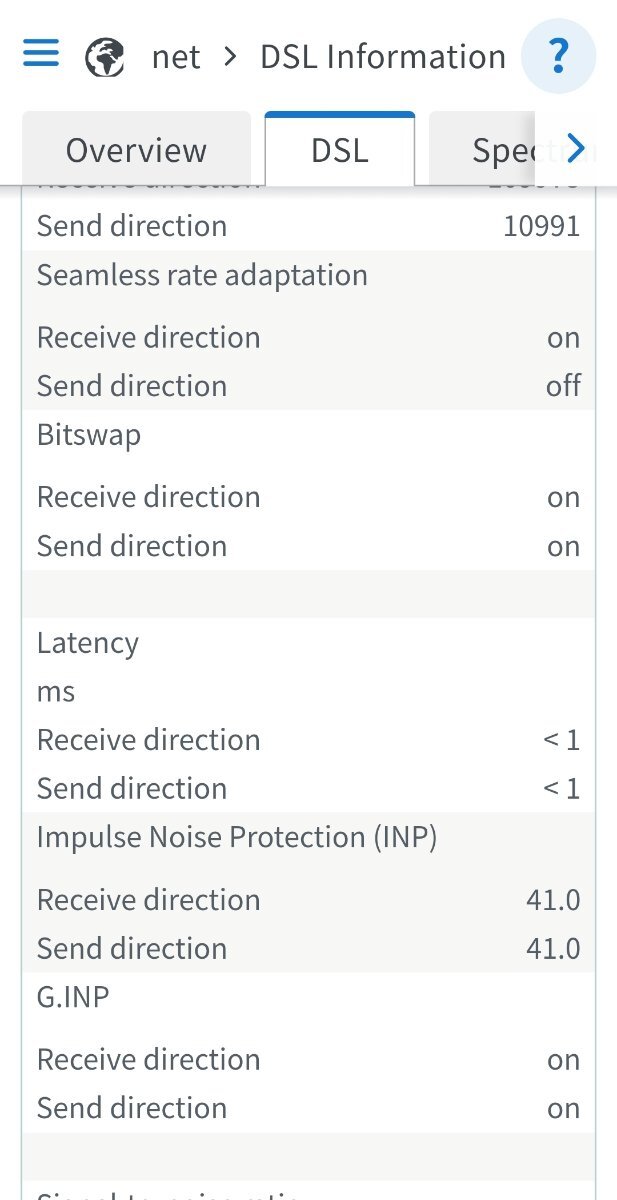The width and height of the screenshot is (617, 1200).
Task: Click Send direction value 10991
Action: (541, 226)
